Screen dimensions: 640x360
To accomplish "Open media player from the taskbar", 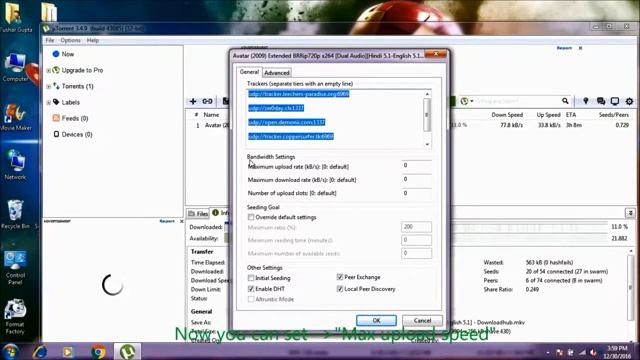I will 68,352.
